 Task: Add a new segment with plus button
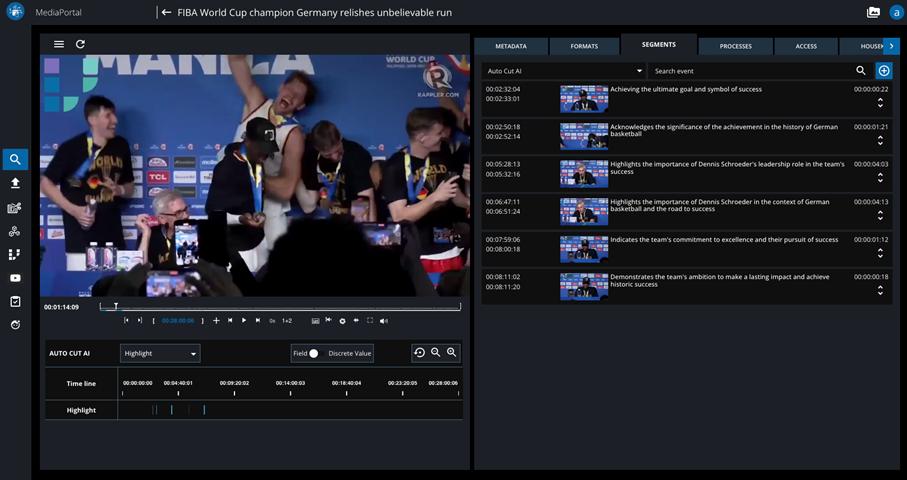(x=883, y=71)
